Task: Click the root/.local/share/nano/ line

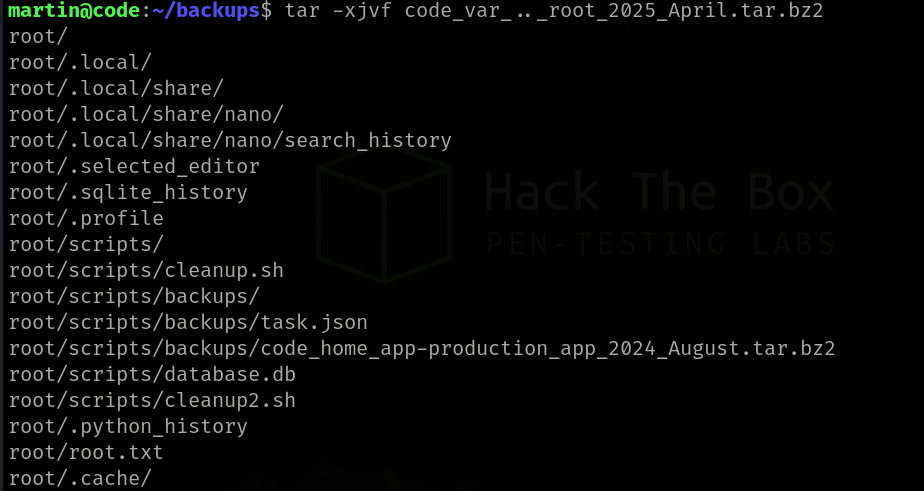Action: point(146,114)
